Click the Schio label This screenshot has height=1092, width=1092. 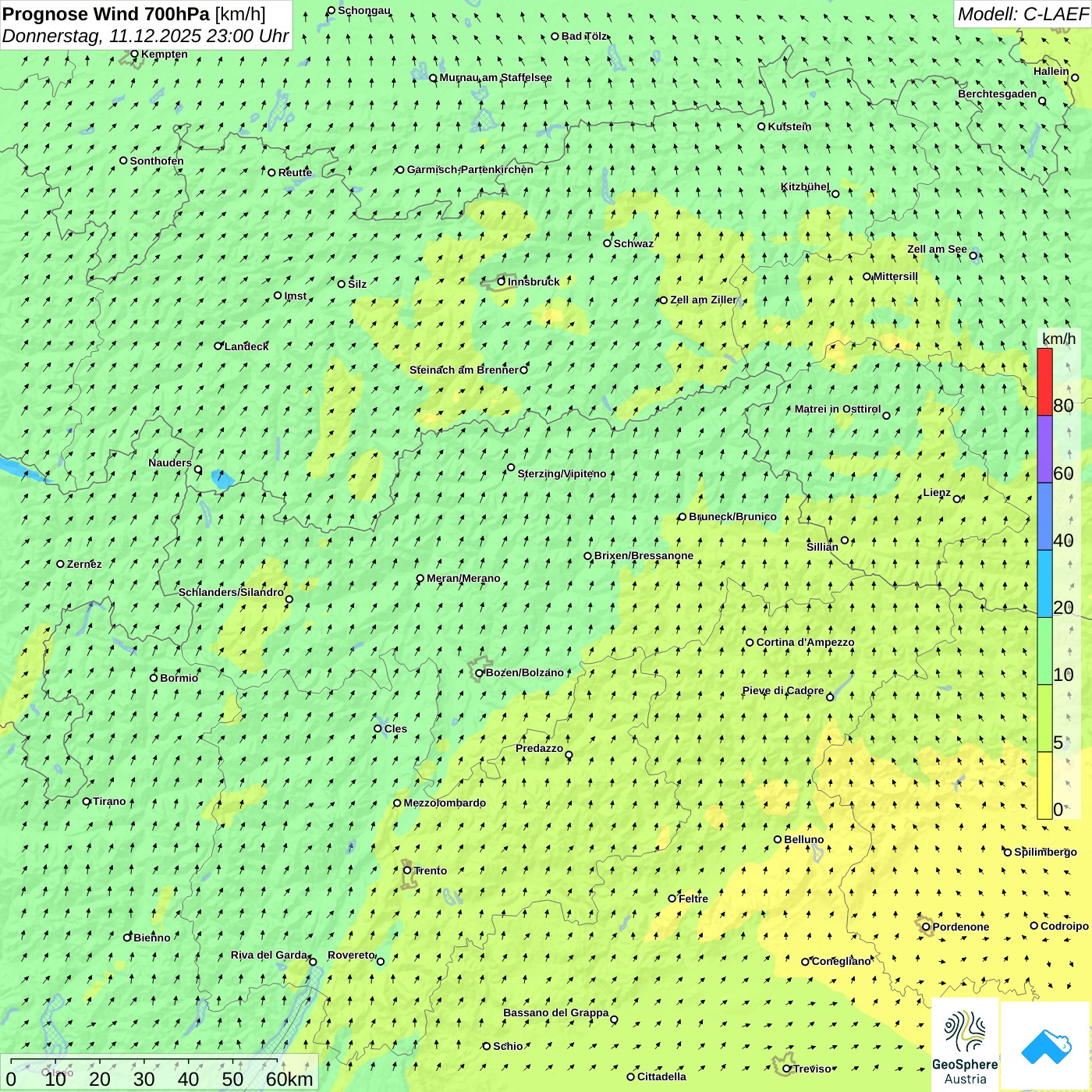click(x=508, y=1046)
